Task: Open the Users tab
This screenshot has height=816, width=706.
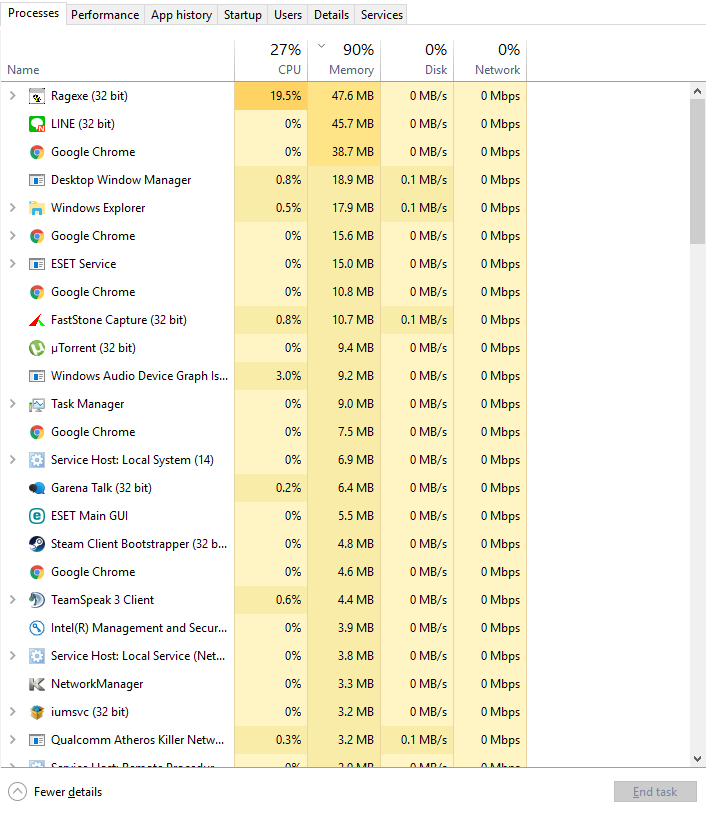Action: (x=288, y=15)
